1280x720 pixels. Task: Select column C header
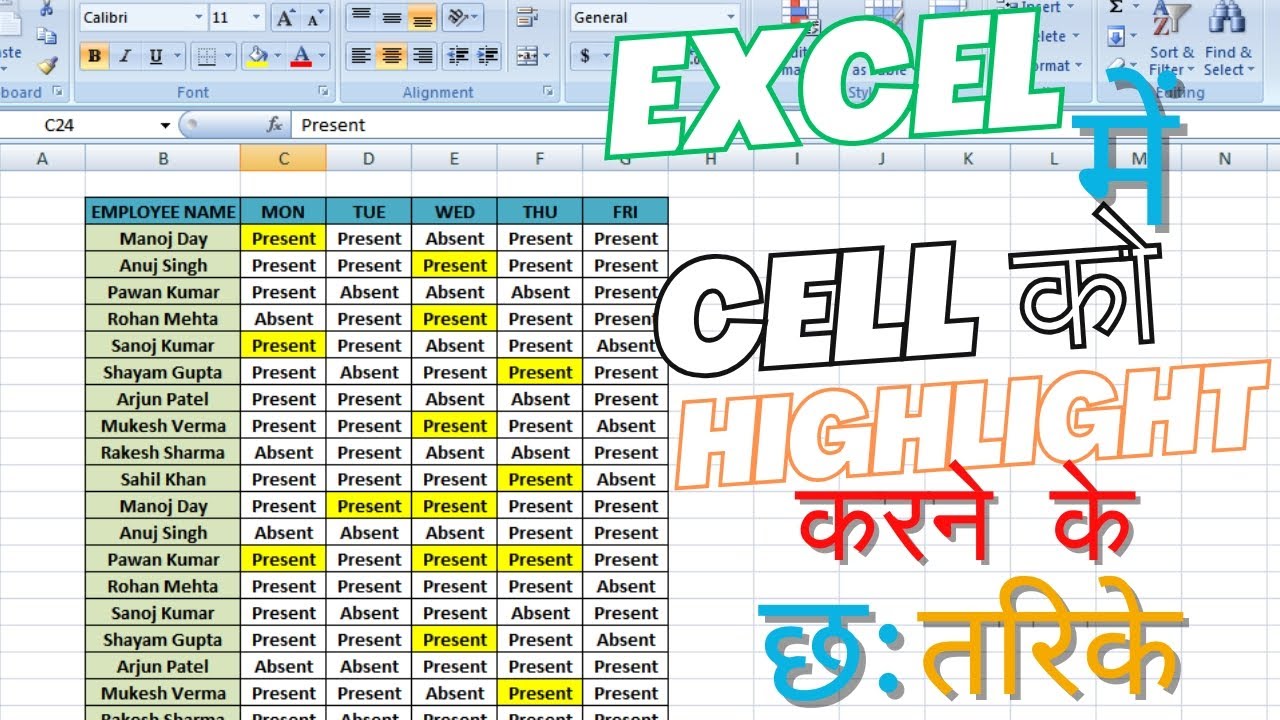(283, 158)
